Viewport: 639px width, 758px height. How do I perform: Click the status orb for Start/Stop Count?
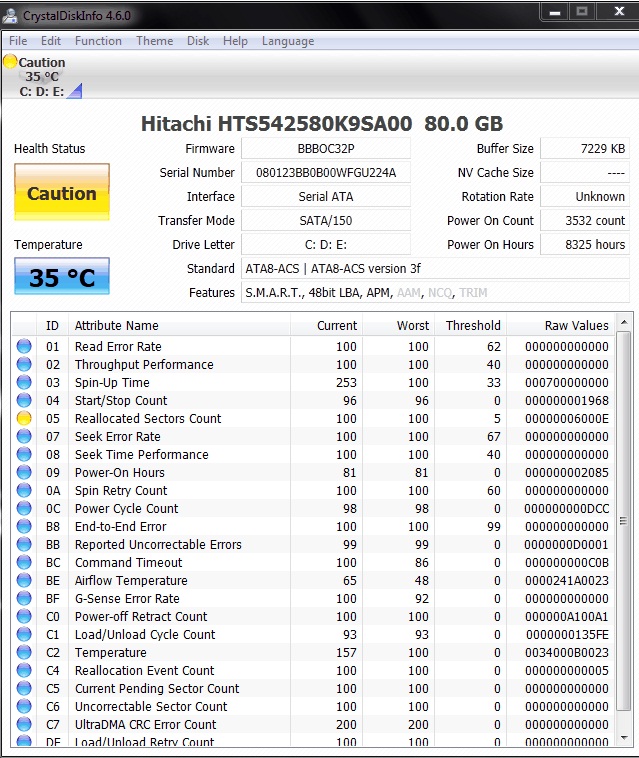click(24, 400)
